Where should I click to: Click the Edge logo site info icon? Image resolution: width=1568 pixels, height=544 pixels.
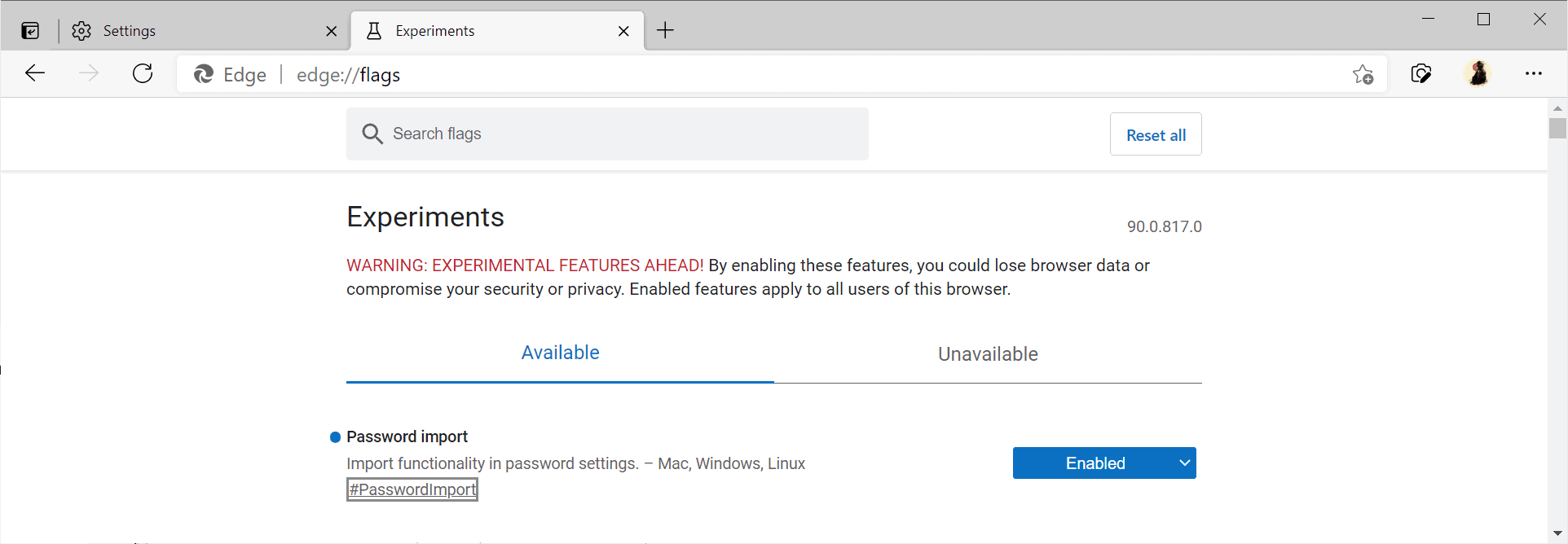[204, 75]
